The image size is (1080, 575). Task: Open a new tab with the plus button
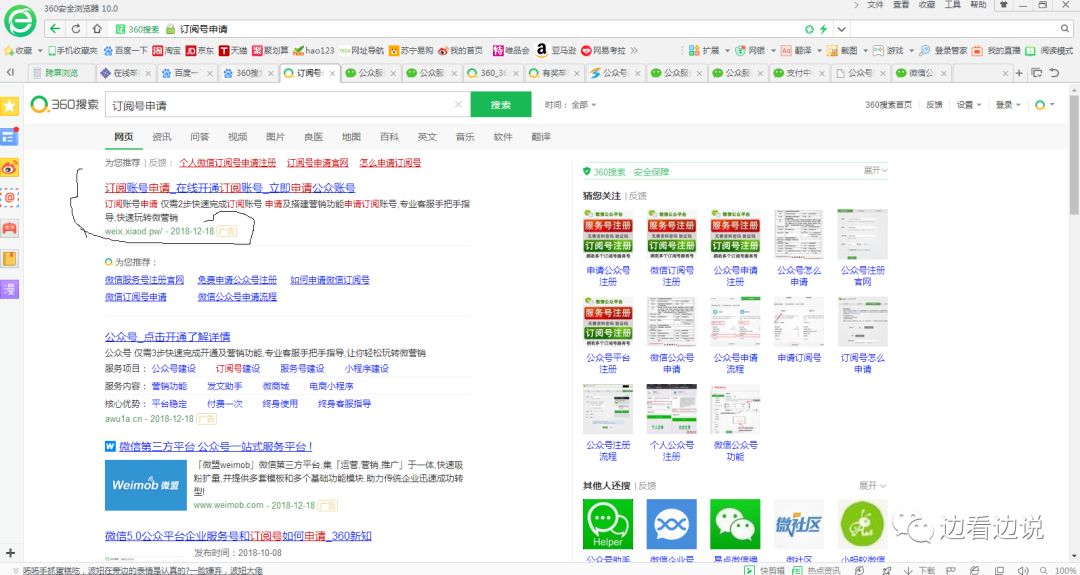pyautogui.click(x=1019, y=72)
